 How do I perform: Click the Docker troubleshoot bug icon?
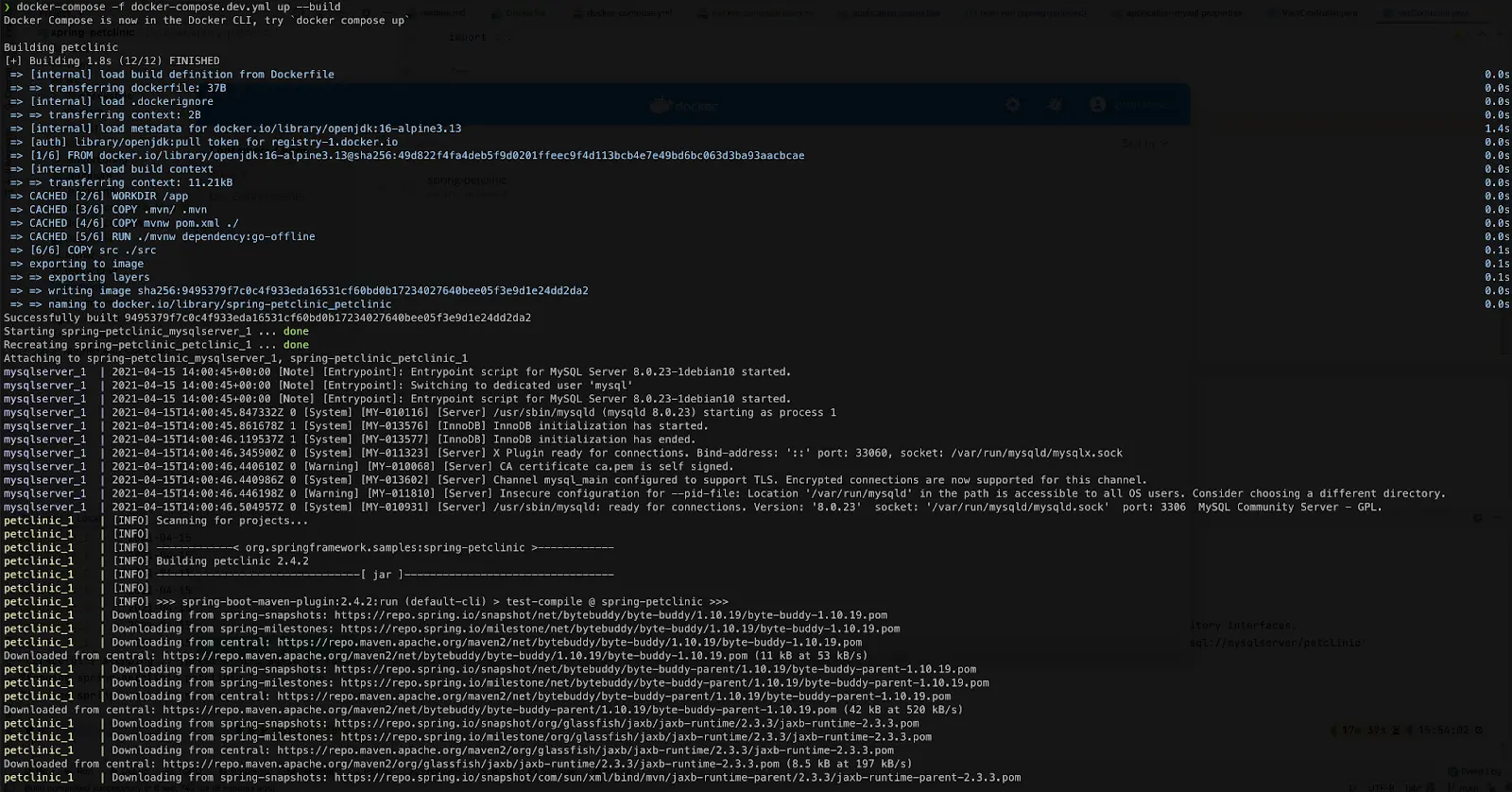(1055, 105)
